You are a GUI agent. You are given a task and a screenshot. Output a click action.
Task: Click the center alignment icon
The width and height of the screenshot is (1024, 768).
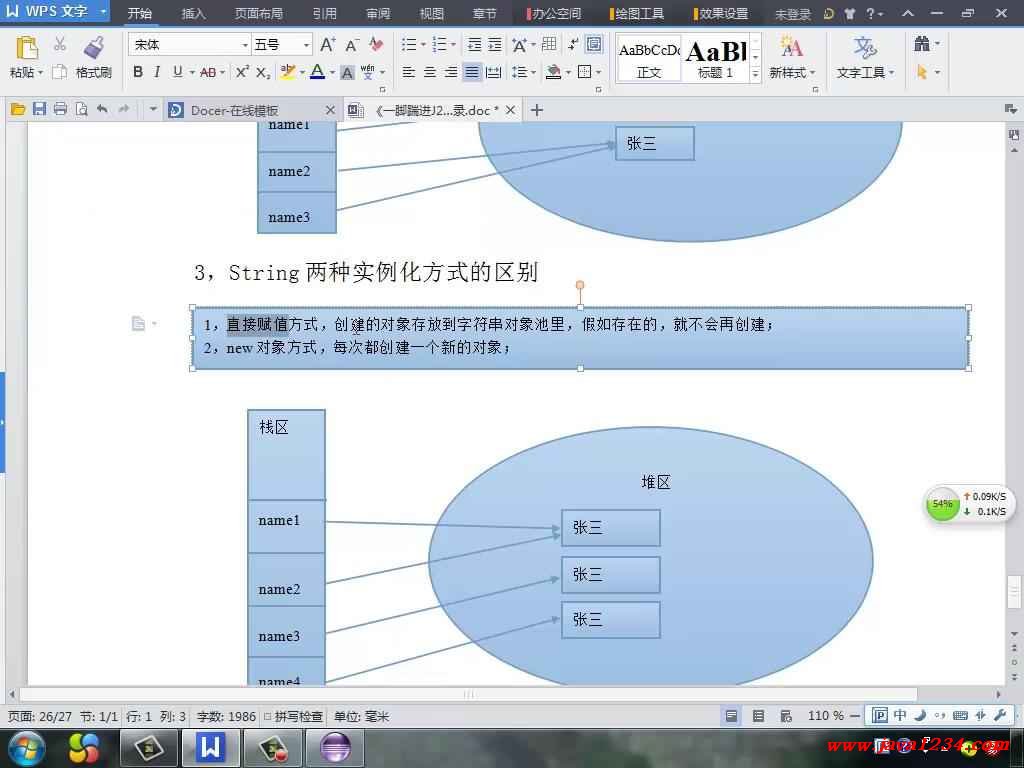(430, 72)
